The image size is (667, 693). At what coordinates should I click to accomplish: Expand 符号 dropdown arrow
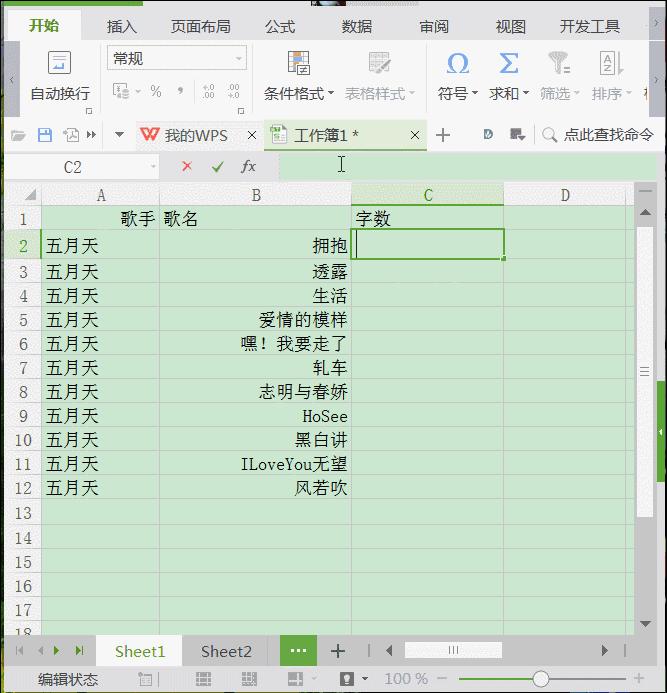click(x=475, y=93)
